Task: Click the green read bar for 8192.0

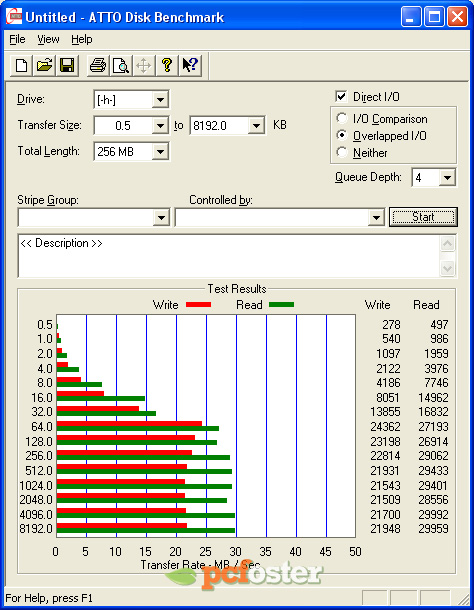Action: (x=146, y=530)
